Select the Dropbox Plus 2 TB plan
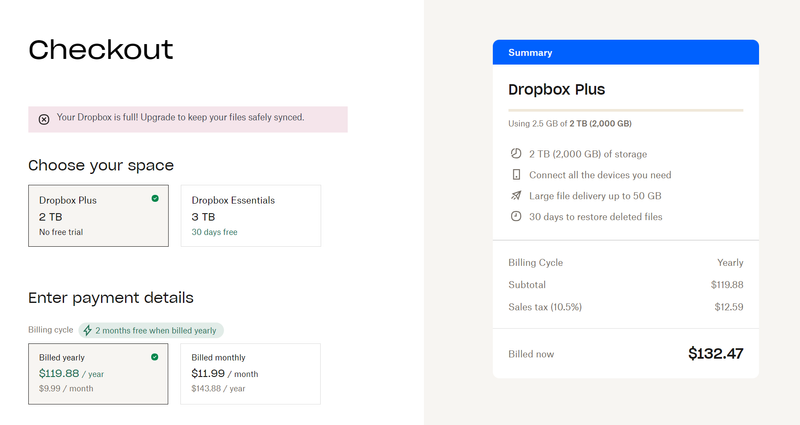Viewport: 800px width, 425px height. coord(98,215)
